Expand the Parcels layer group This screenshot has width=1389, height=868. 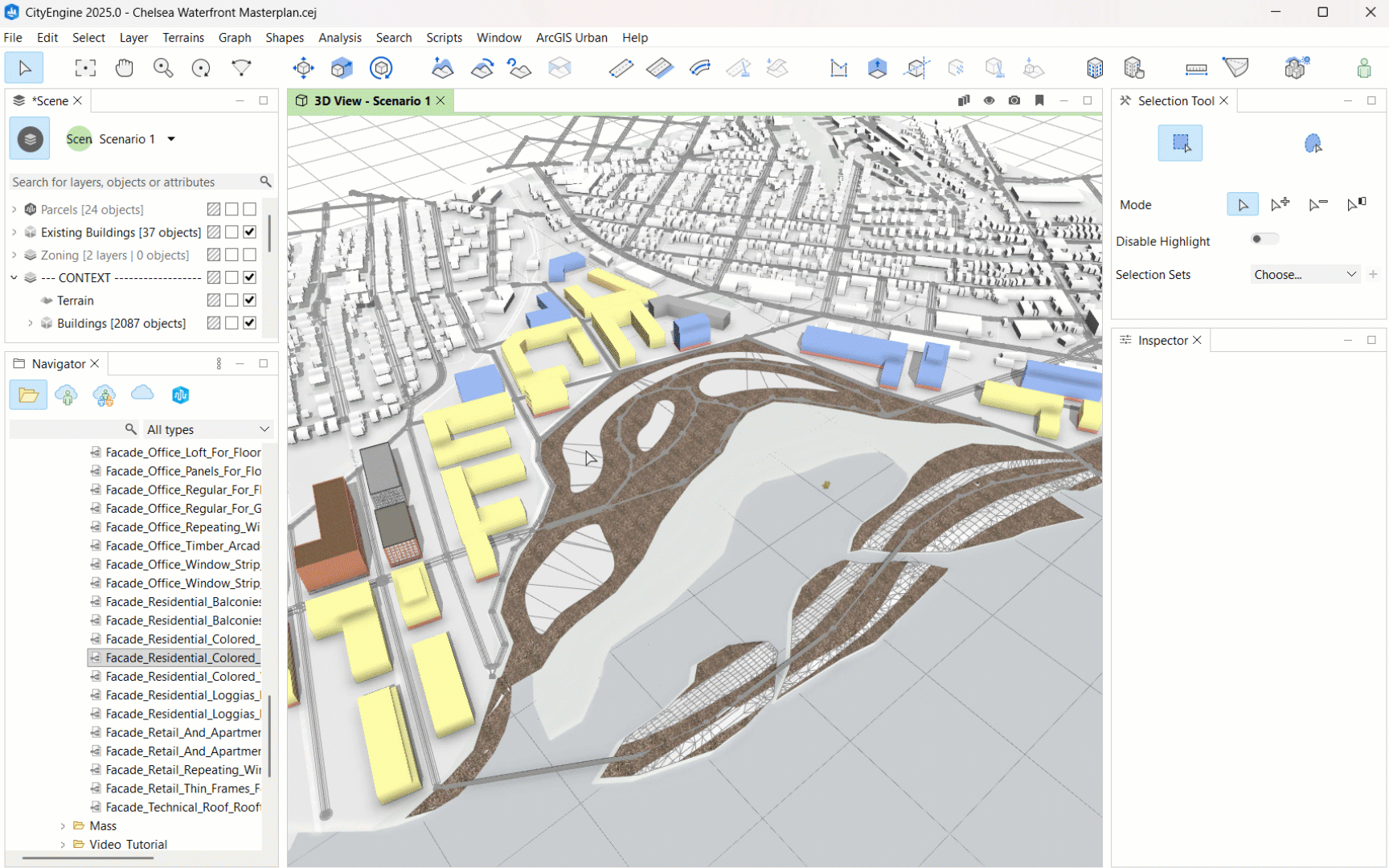(14, 210)
